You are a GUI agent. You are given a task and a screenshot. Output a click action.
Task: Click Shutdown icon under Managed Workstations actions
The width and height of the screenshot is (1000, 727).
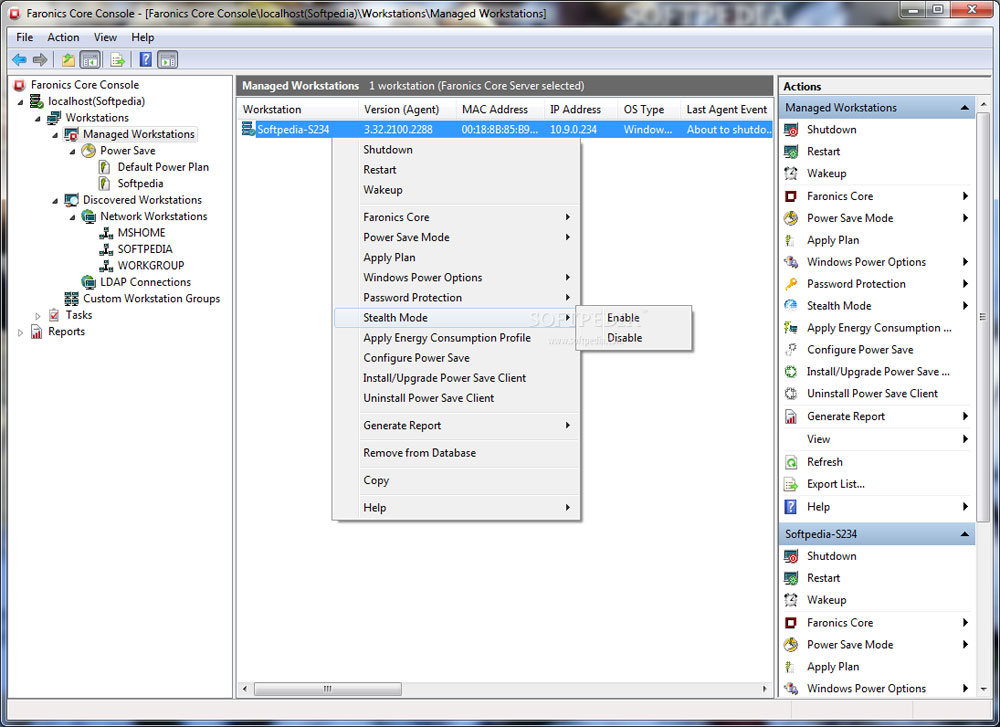coord(791,130)
